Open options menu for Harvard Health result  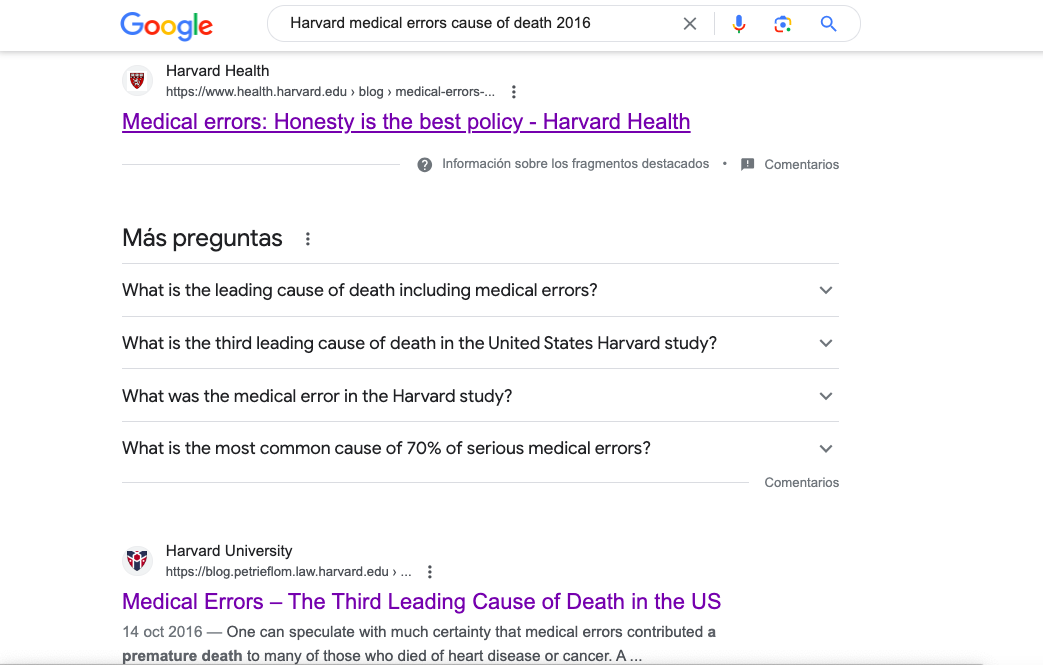(514, 92)
